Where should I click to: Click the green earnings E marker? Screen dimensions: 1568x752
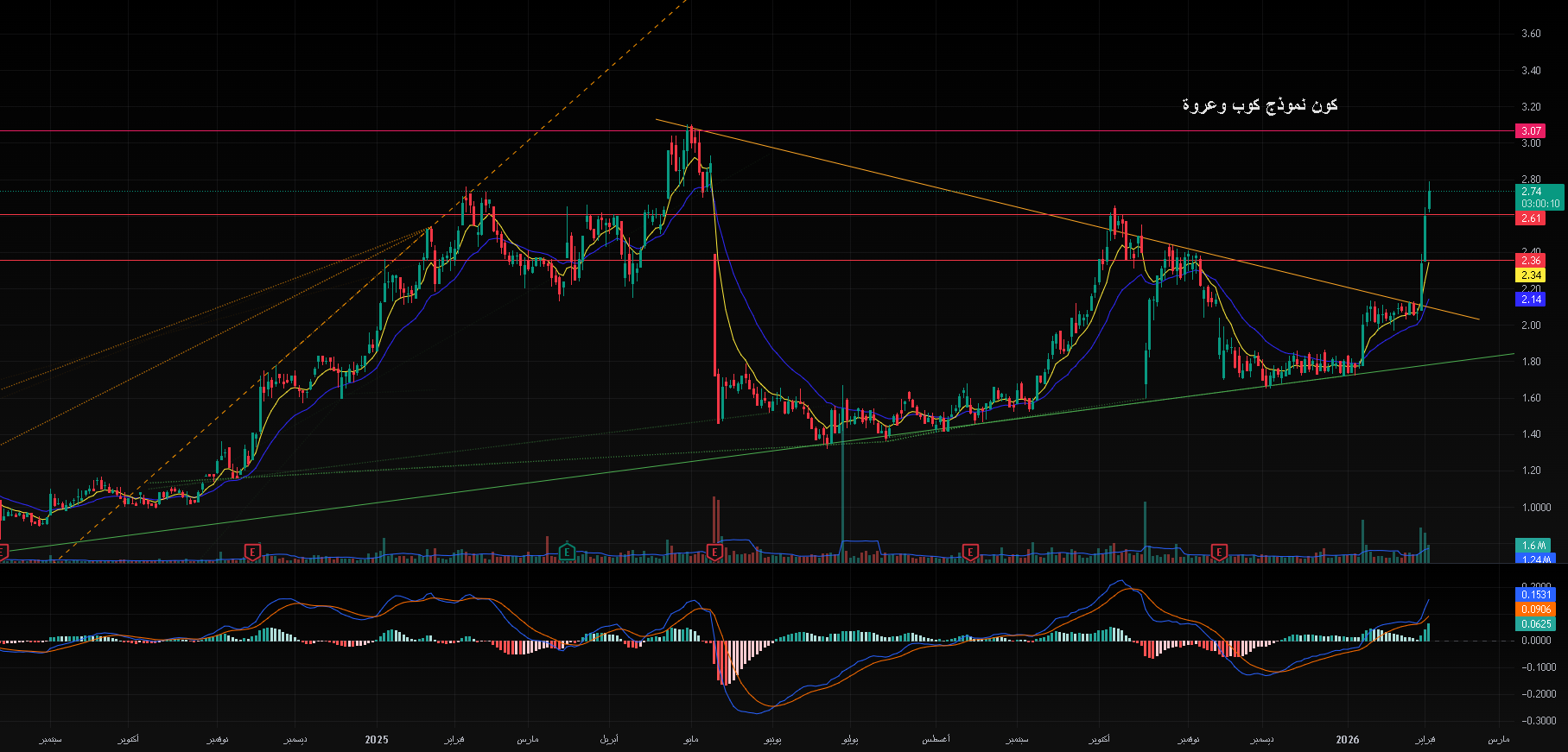(567, 552)
